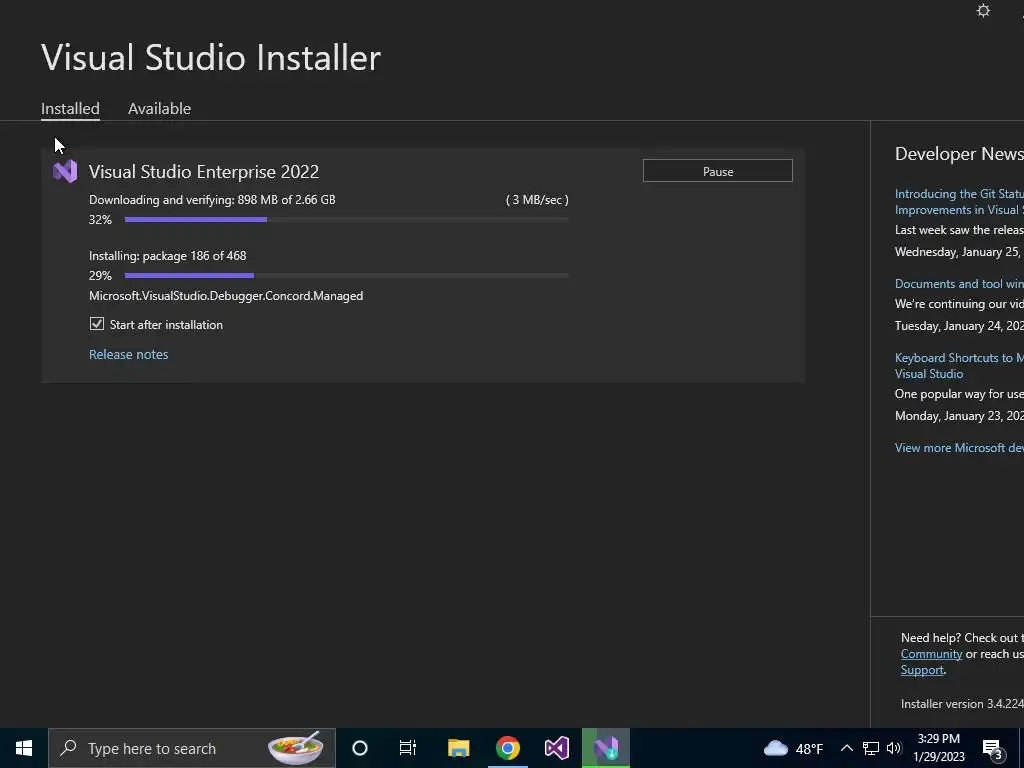Click the search magnifier icon in taskbar
Screen dimensions: 1024x768
pos(68,748)
